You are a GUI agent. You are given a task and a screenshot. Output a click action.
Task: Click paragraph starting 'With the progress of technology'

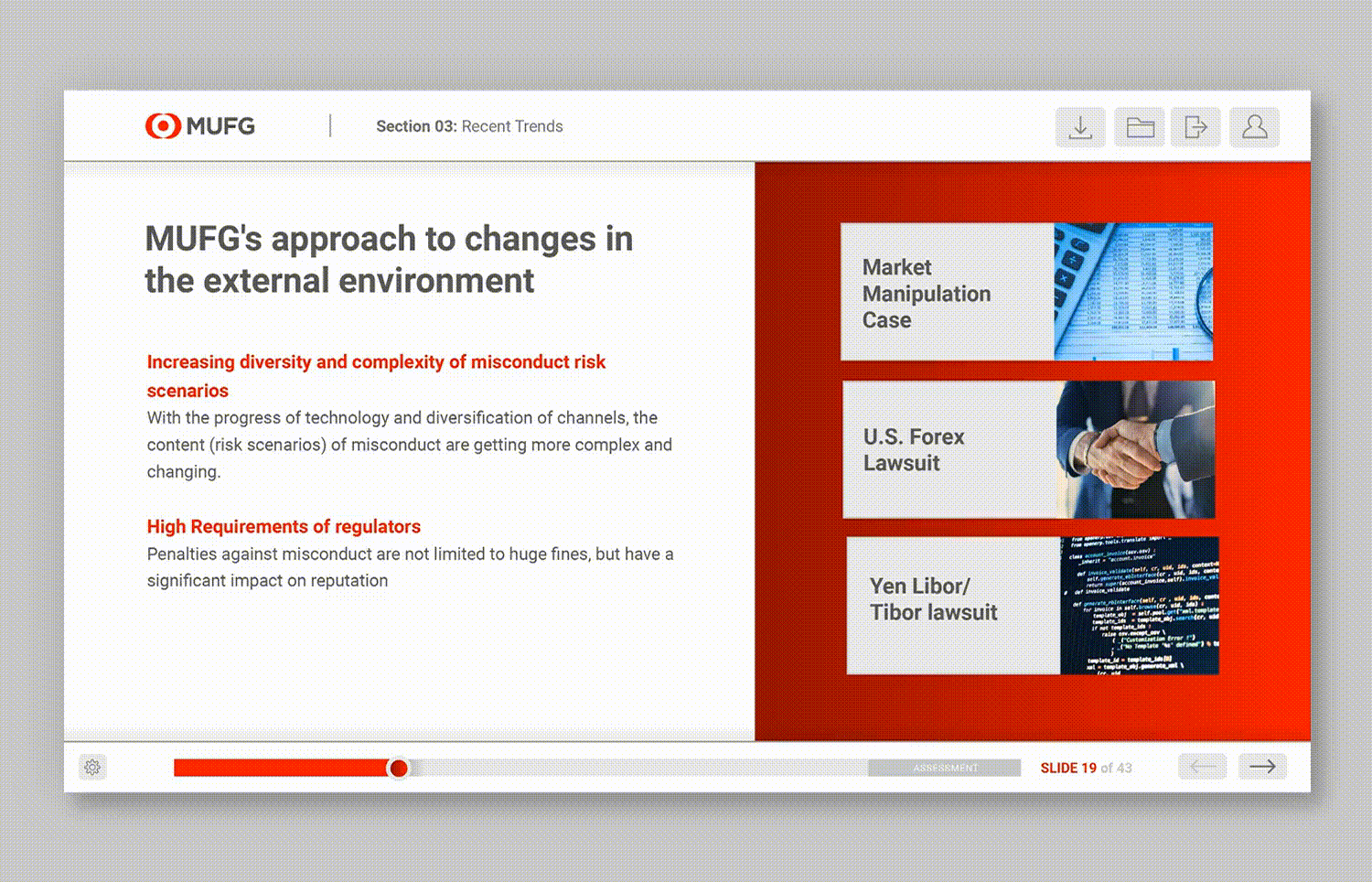point(410,445)
